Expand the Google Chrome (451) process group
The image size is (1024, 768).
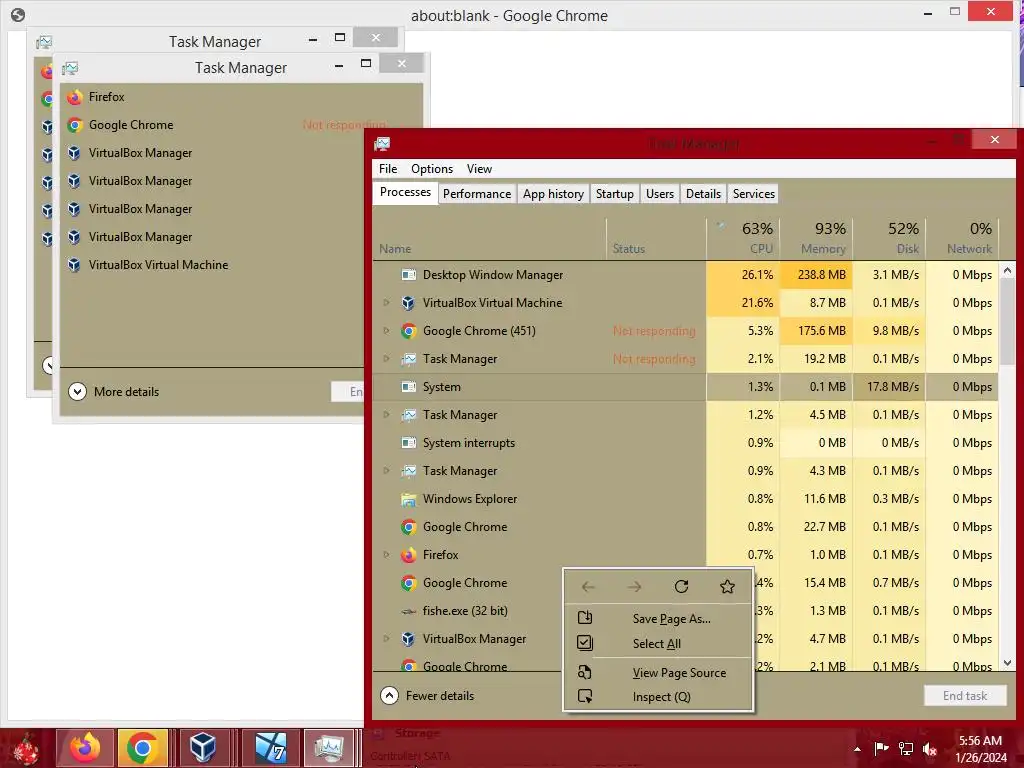(386, 331)
